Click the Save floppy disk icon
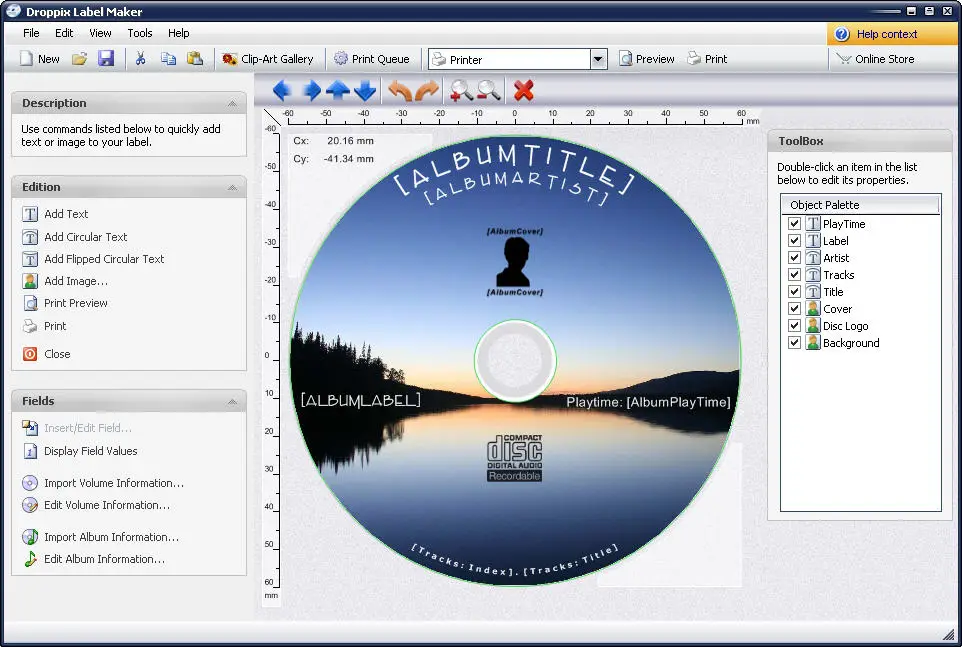The width and height of the screenshot is (962, 647). (106, 59)
